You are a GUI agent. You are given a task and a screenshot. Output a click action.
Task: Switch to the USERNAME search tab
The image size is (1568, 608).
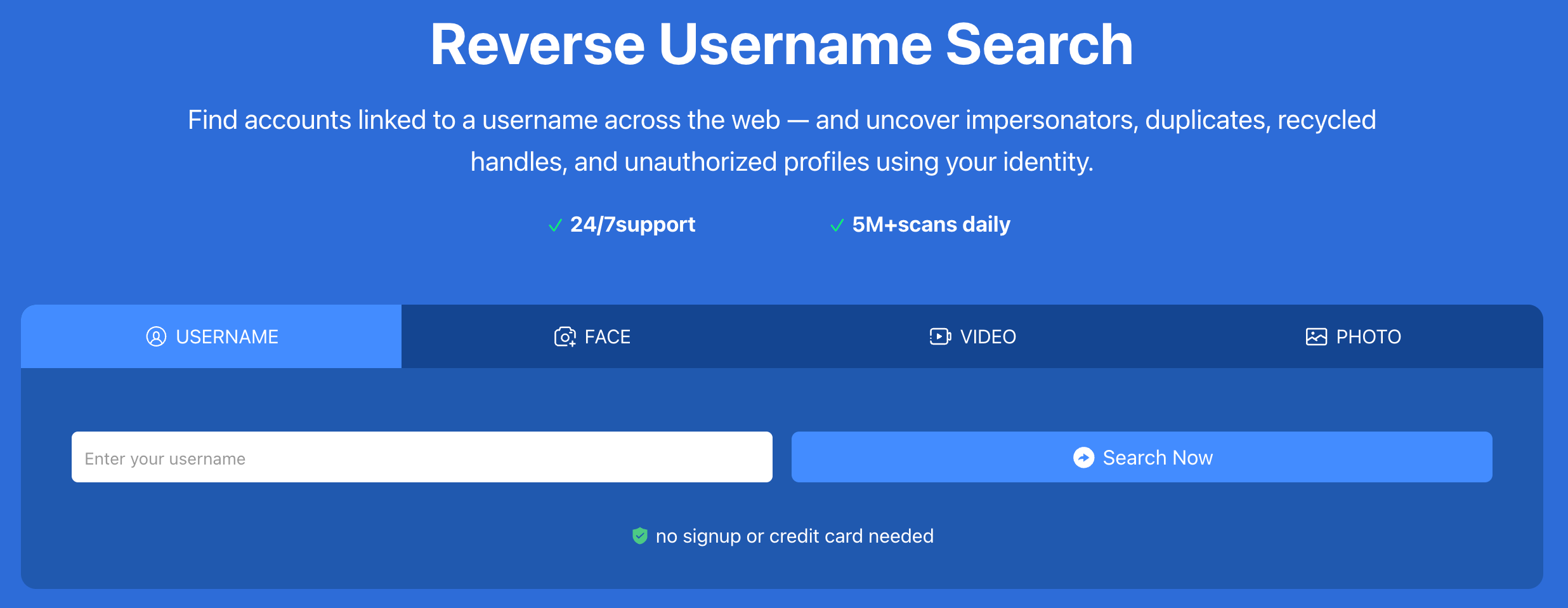(211, 336)
